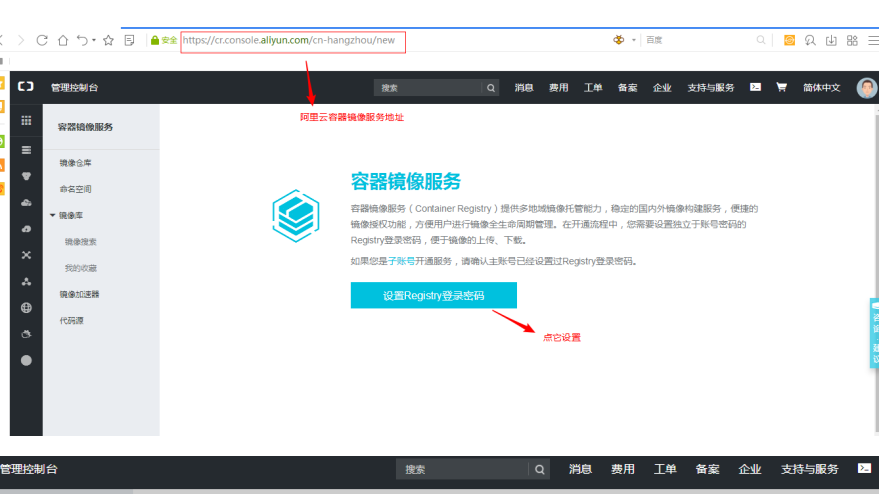Open the user avatar profile picture
The image size is (880, 494).
867,88
